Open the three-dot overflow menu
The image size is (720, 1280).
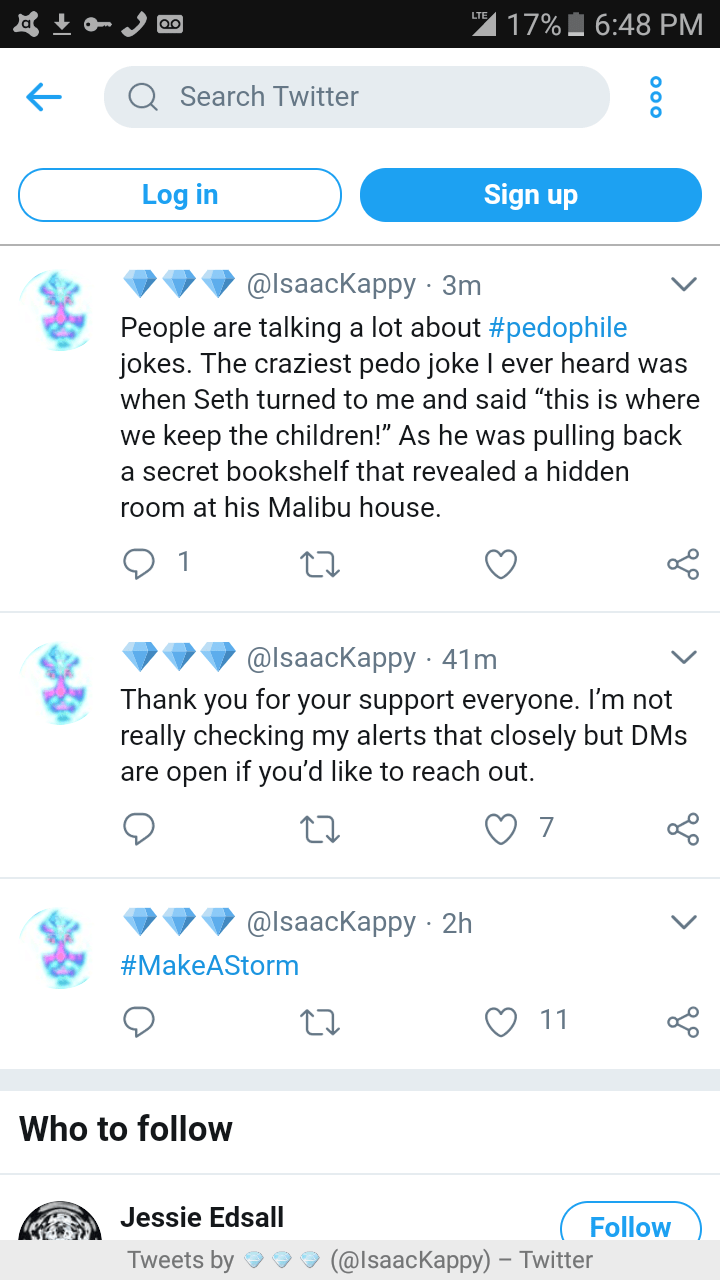click(656, 97)
